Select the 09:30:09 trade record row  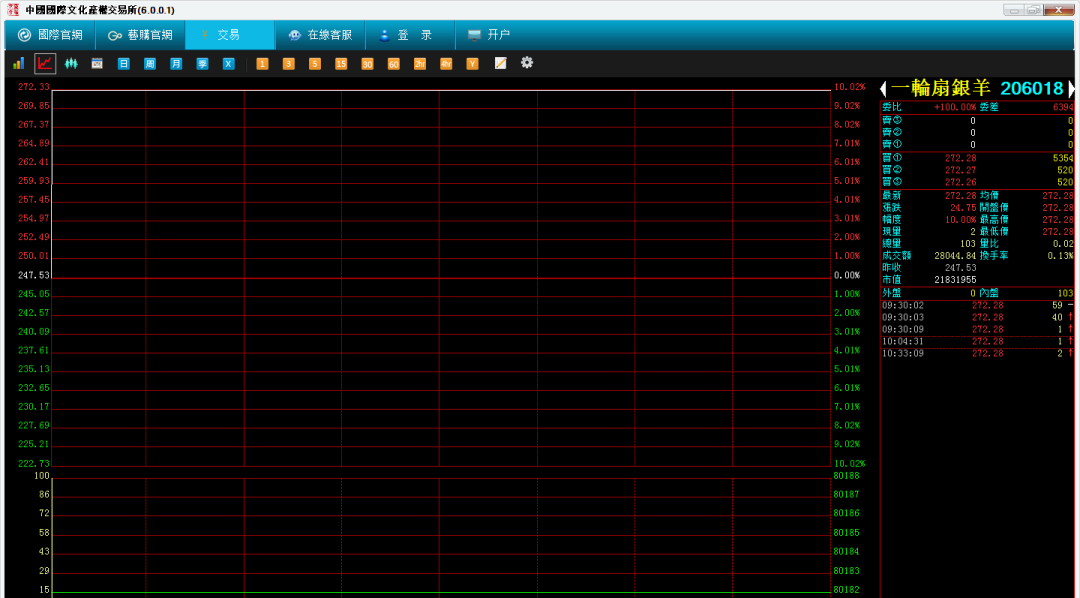coord(977,329)
